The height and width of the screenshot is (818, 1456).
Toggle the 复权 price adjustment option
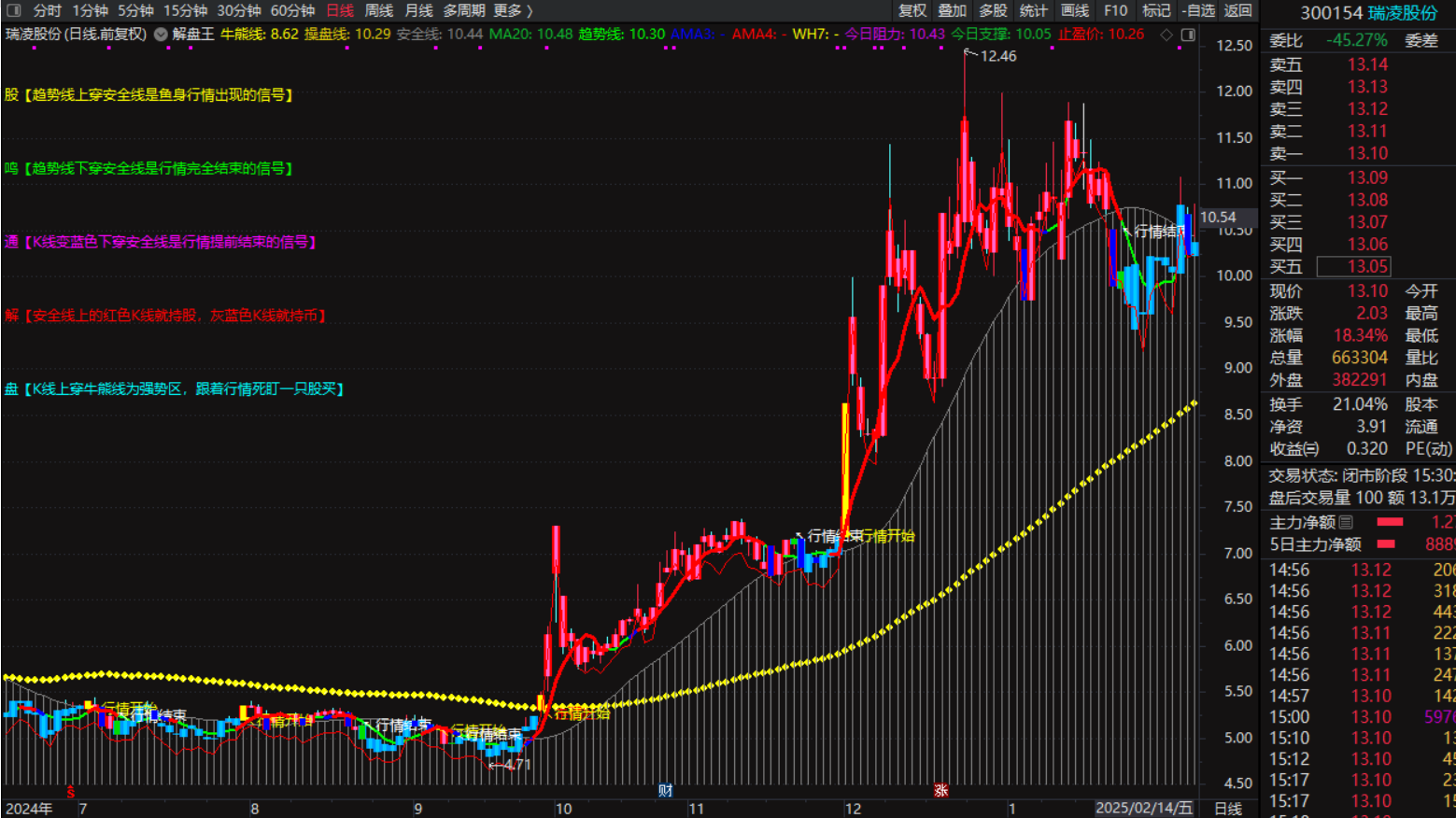coord(912,10)
